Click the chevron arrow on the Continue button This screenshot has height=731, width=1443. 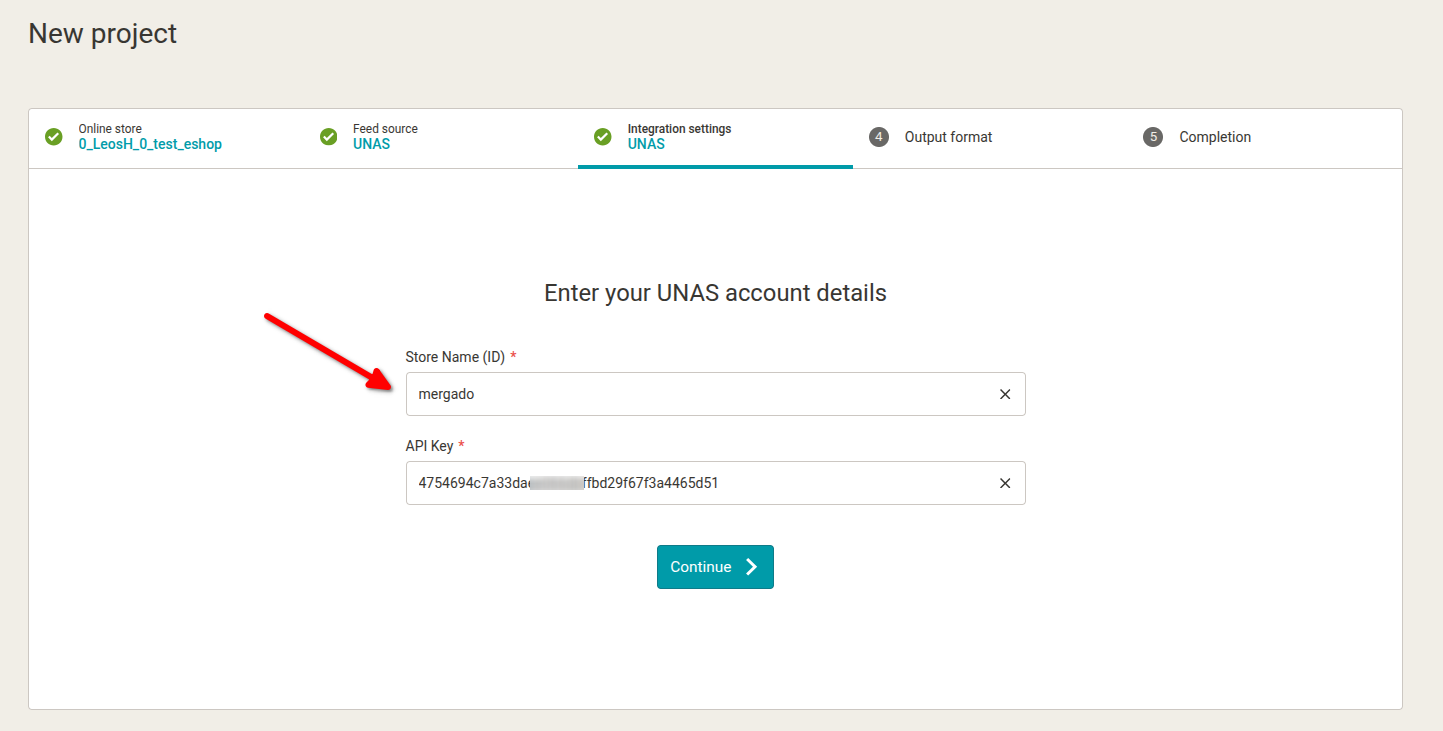pyautogui.click(x=752, y=567)
